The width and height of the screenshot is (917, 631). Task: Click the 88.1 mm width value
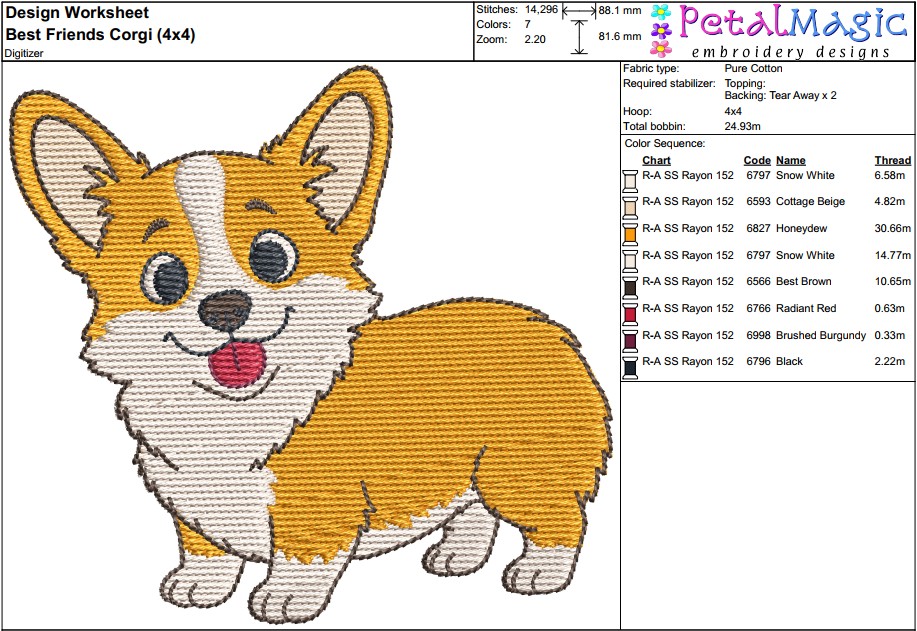[620, 10]
